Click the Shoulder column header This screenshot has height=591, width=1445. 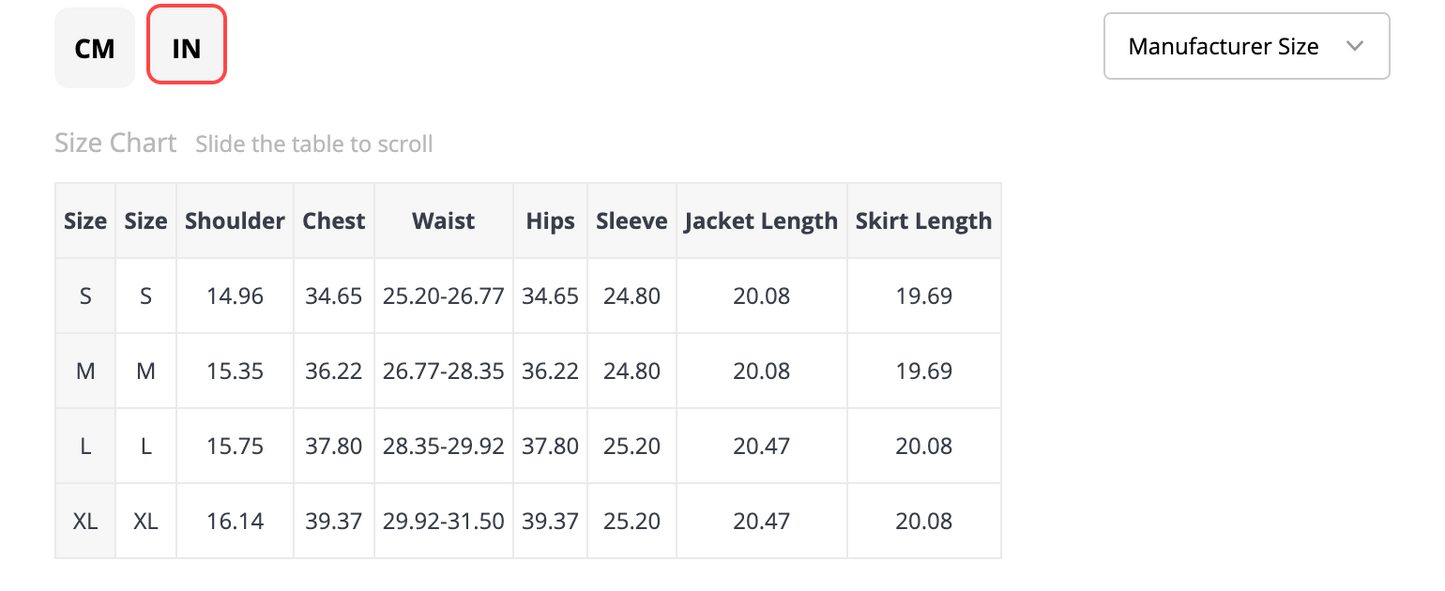coord(235,221)
